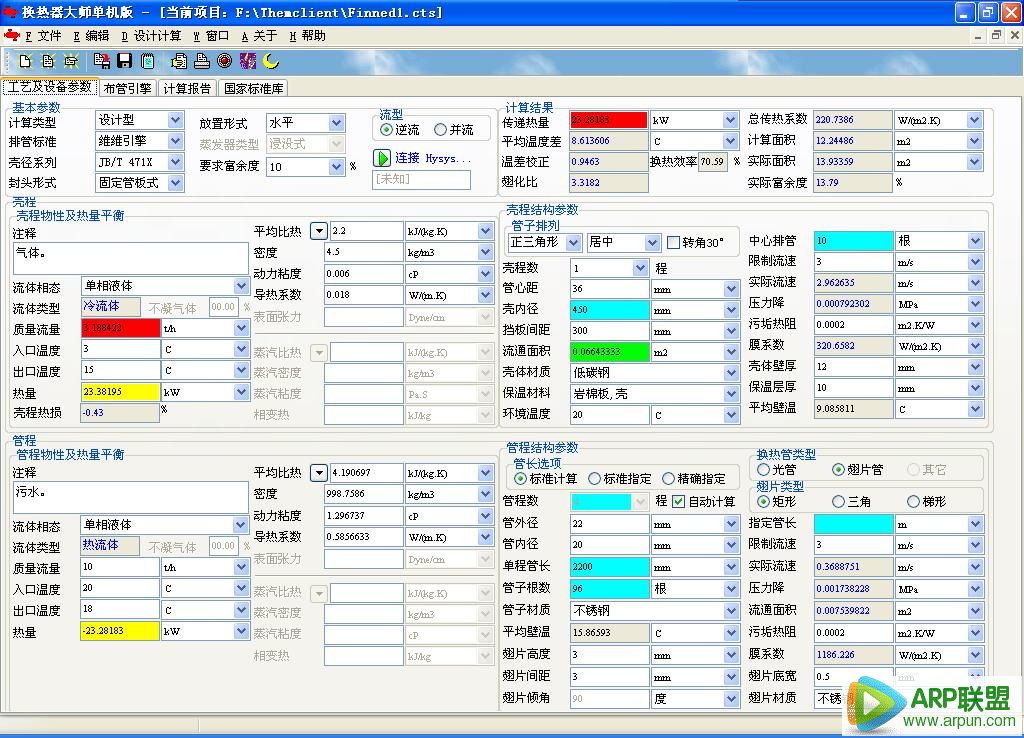
Task: Switch to the 计算报告 tab
Action: click(x=187, y=88)
